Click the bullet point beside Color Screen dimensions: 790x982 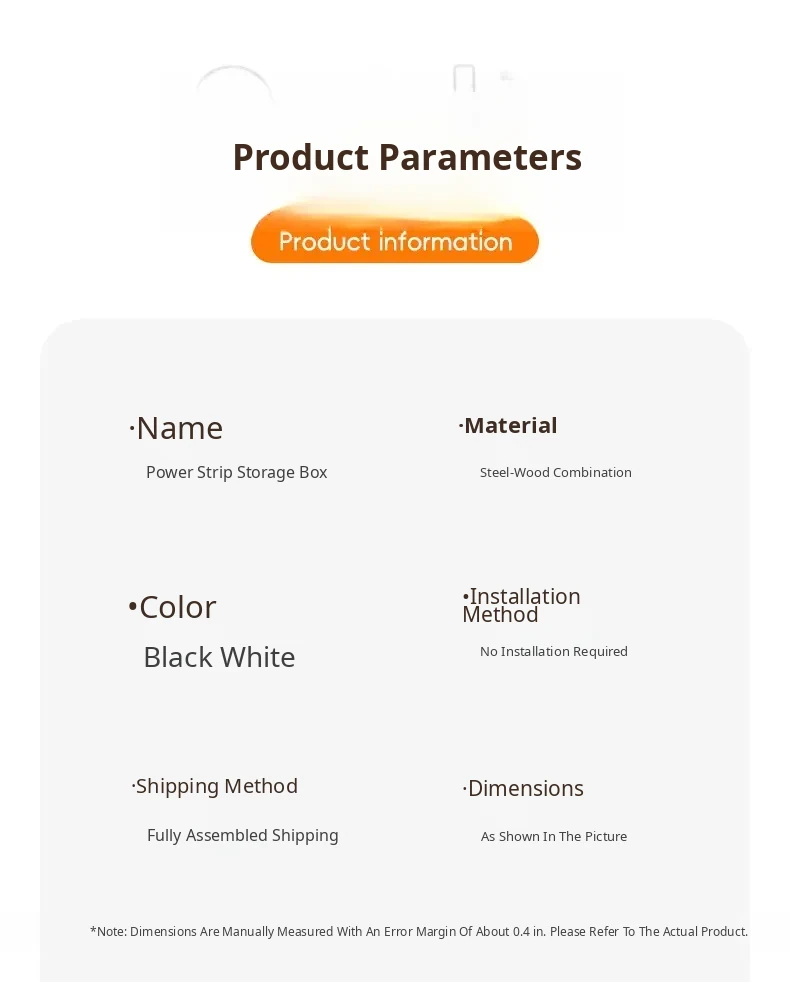pyautogui.click(x=133, y=607)
